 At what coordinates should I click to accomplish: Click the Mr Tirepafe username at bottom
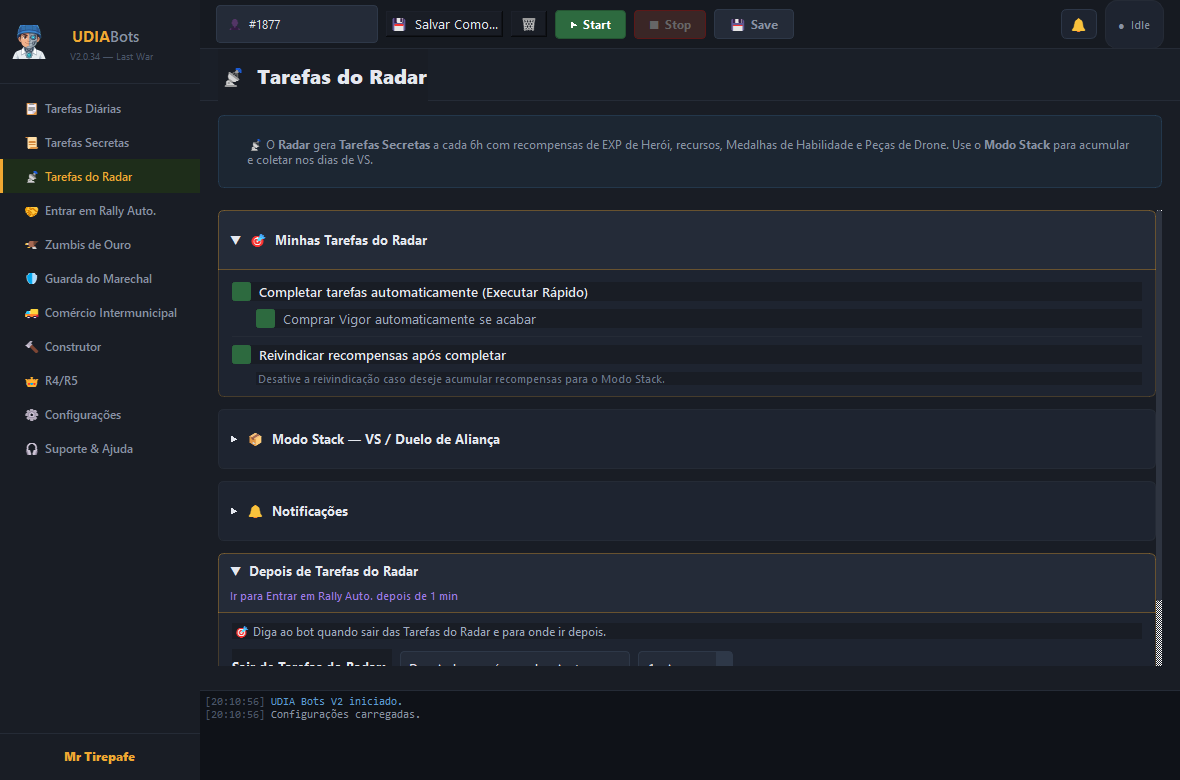[x=100, y=757]
